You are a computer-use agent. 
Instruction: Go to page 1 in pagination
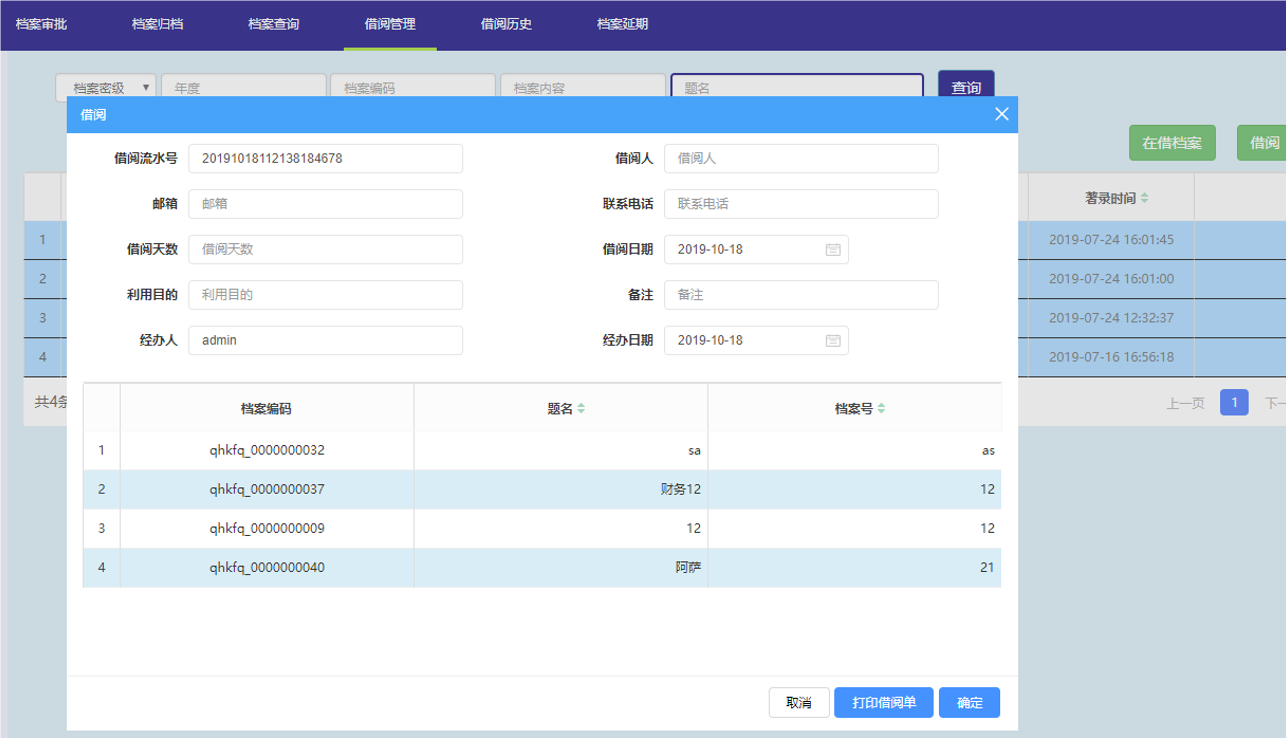click(x=1234, y=403)
